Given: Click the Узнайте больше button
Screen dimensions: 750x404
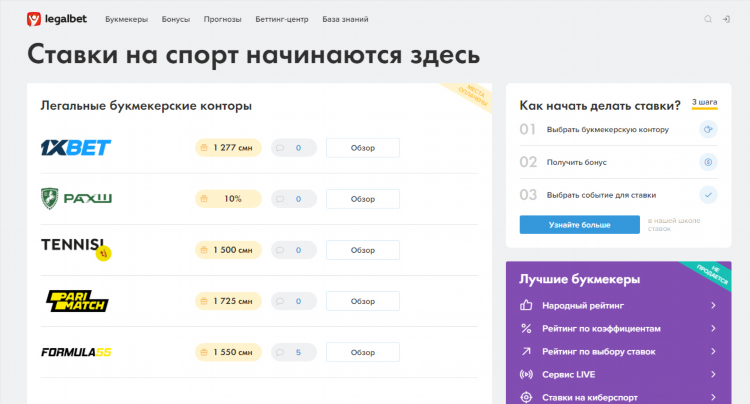Looking at the screenshot, I should (x=580, y=225).
